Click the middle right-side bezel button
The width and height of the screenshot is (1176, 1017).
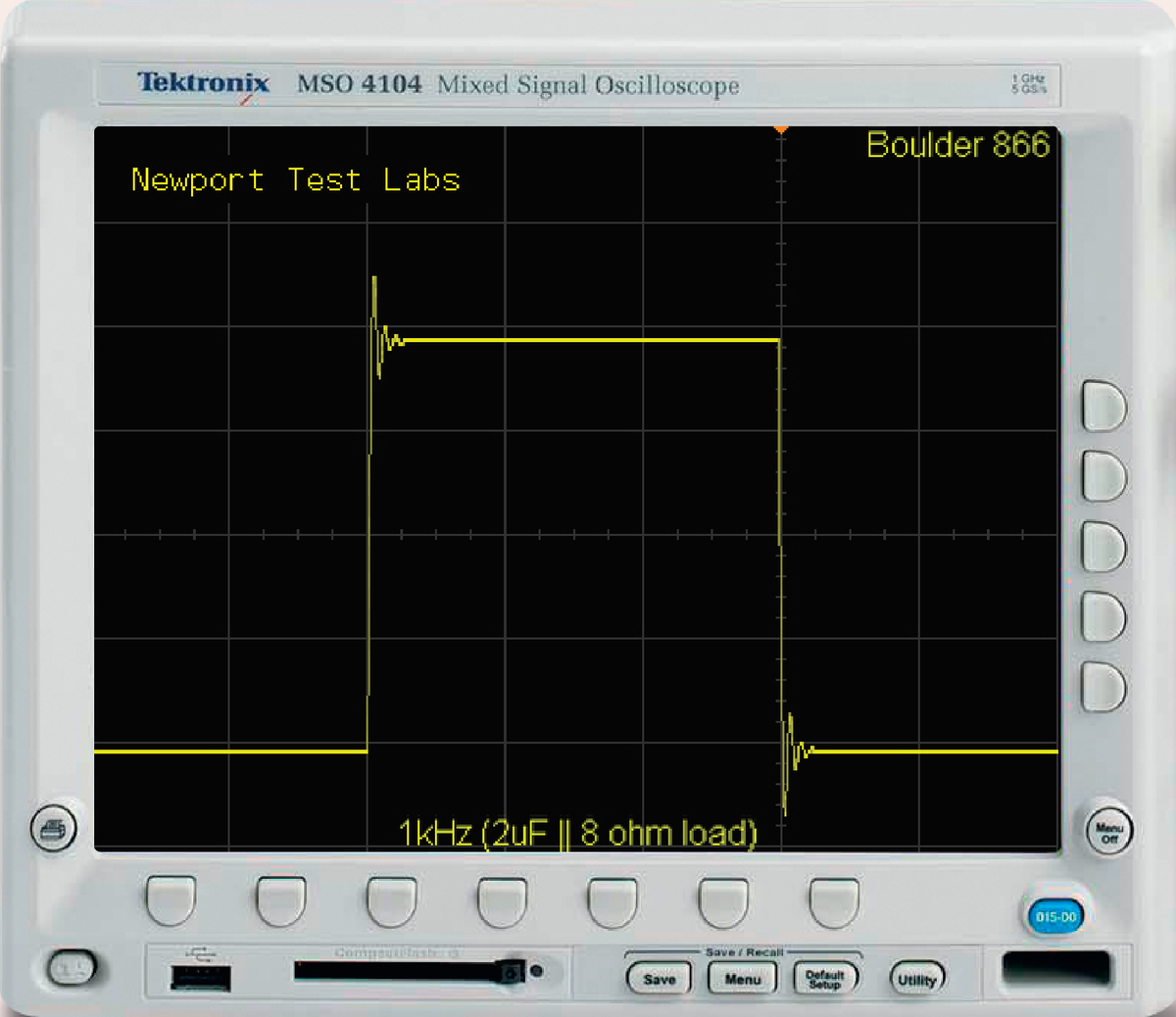[x=1103, y=547]
